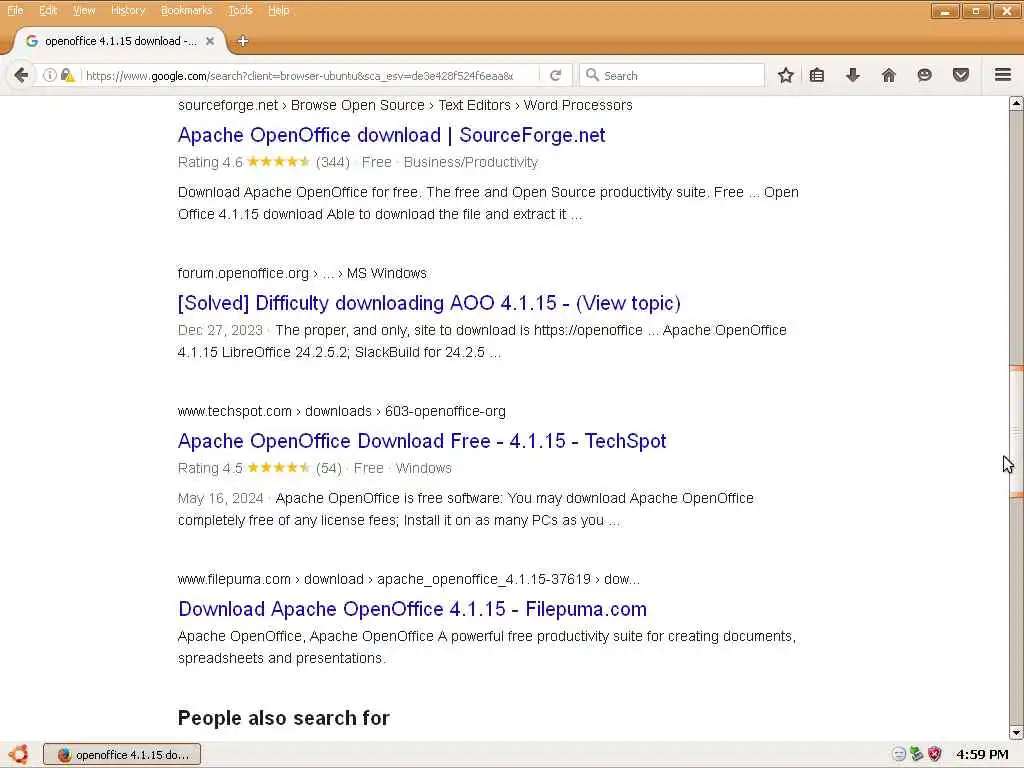The image size is (1024, 768).
Task: Open the Help menu
Action: tap(278, 10)
